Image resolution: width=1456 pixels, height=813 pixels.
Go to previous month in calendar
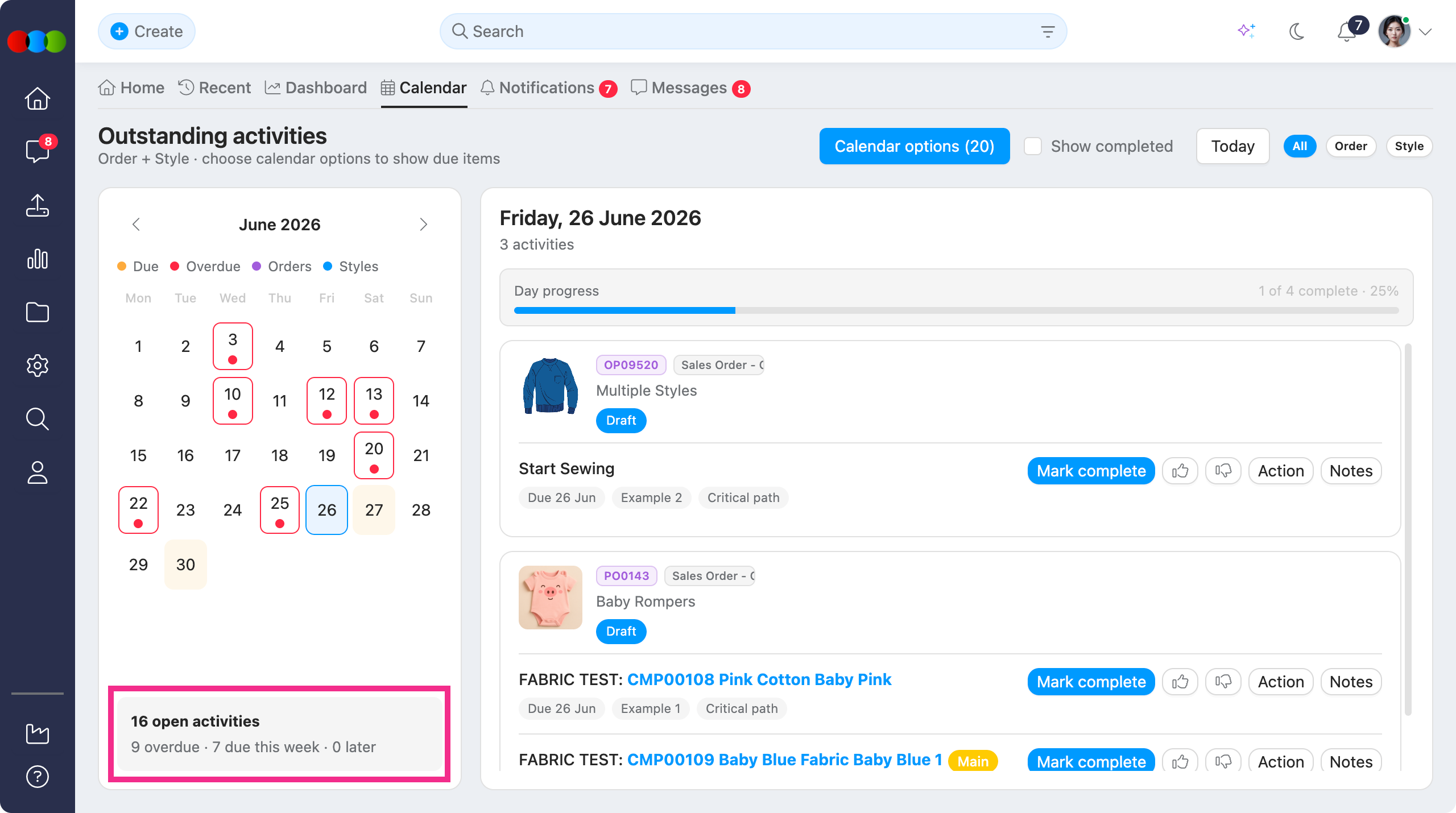[136, 225]
